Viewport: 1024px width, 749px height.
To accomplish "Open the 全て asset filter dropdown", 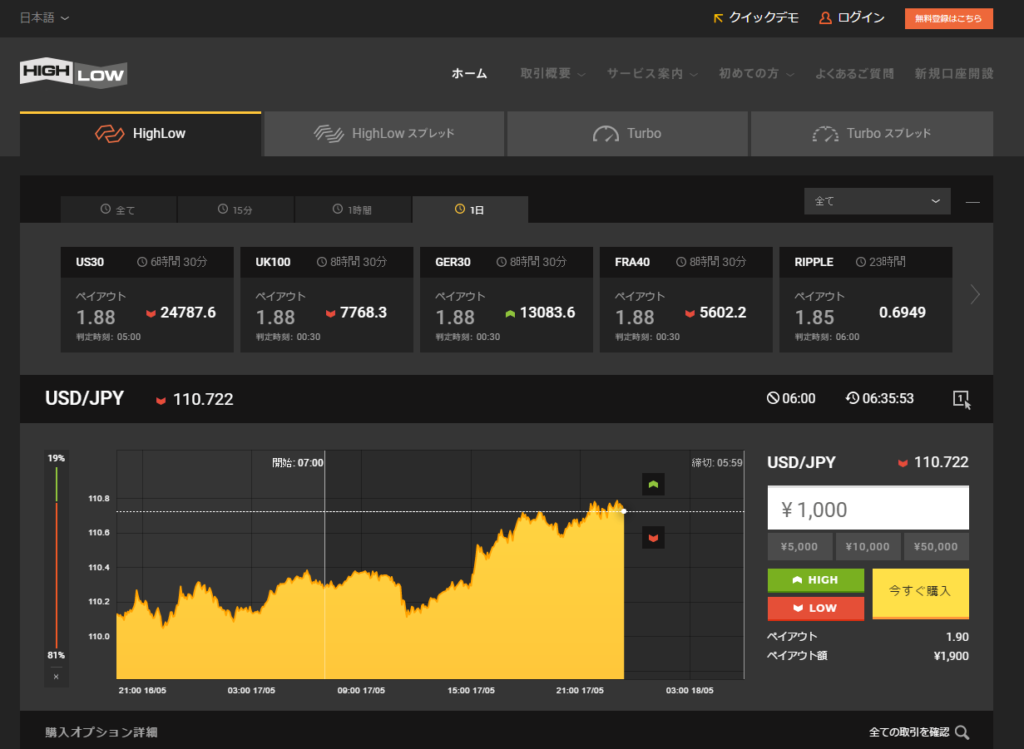I will click(877, 201).
